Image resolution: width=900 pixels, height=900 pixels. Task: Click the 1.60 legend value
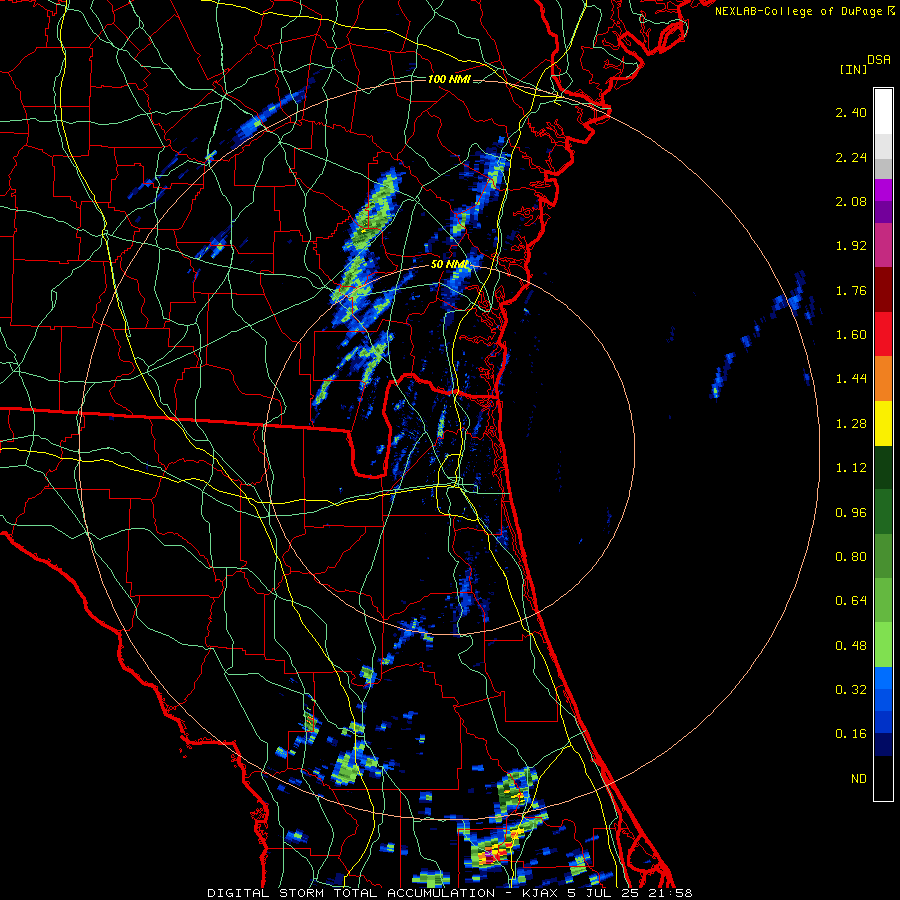(851, 335)
